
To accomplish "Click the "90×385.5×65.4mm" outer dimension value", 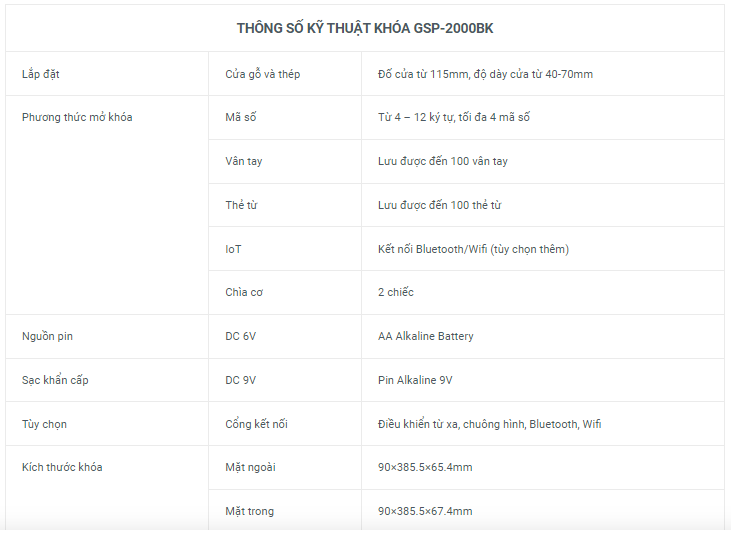I will pos(425,467).
